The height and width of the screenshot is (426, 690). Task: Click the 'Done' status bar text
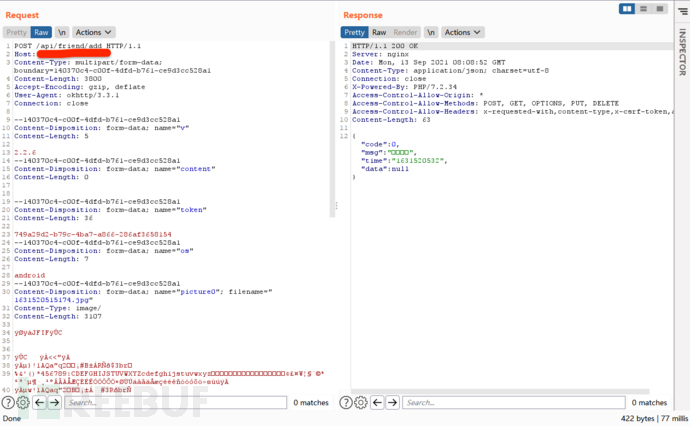pos(11,418)
